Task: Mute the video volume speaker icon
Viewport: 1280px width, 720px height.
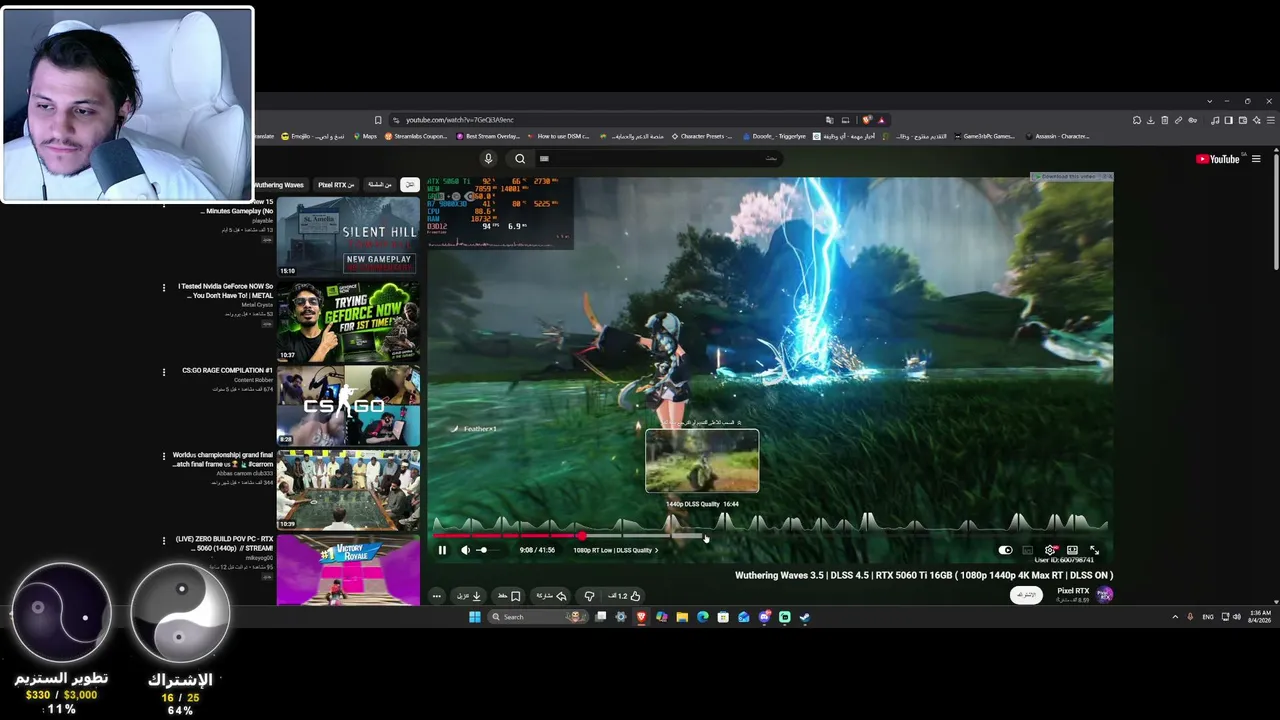Action: click(x=465, y=550)
